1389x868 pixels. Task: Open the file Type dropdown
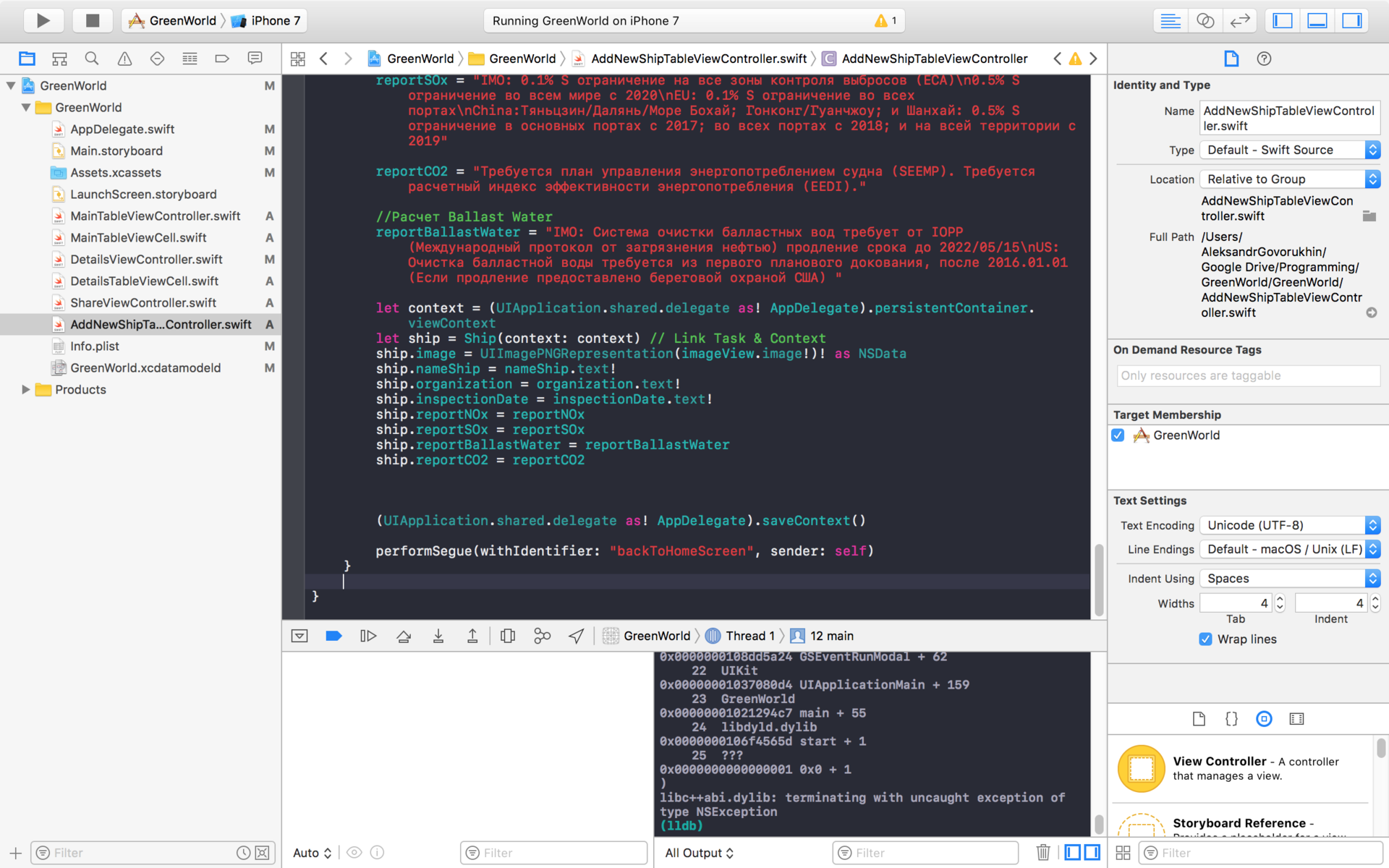pos(1290,150)
